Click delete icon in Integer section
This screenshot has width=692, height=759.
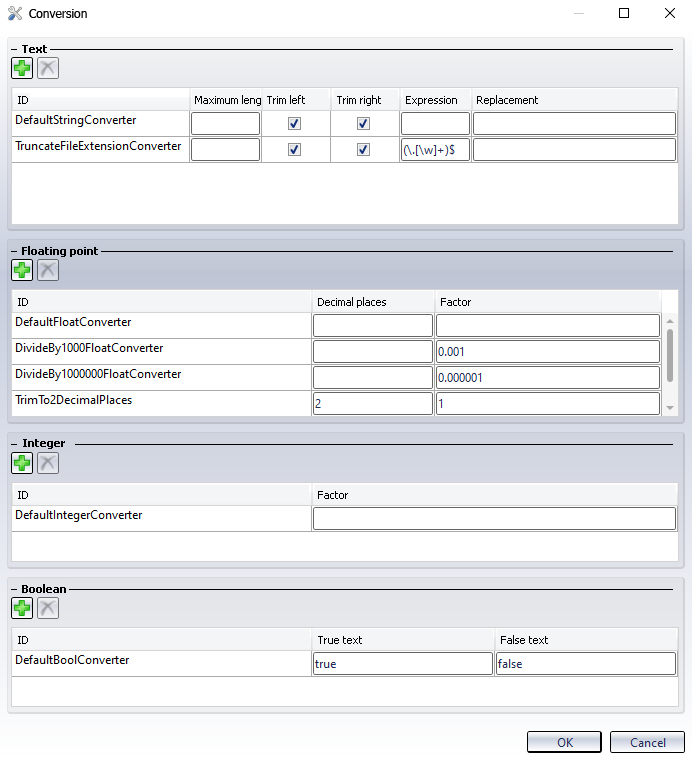click(x=48, y=463)
